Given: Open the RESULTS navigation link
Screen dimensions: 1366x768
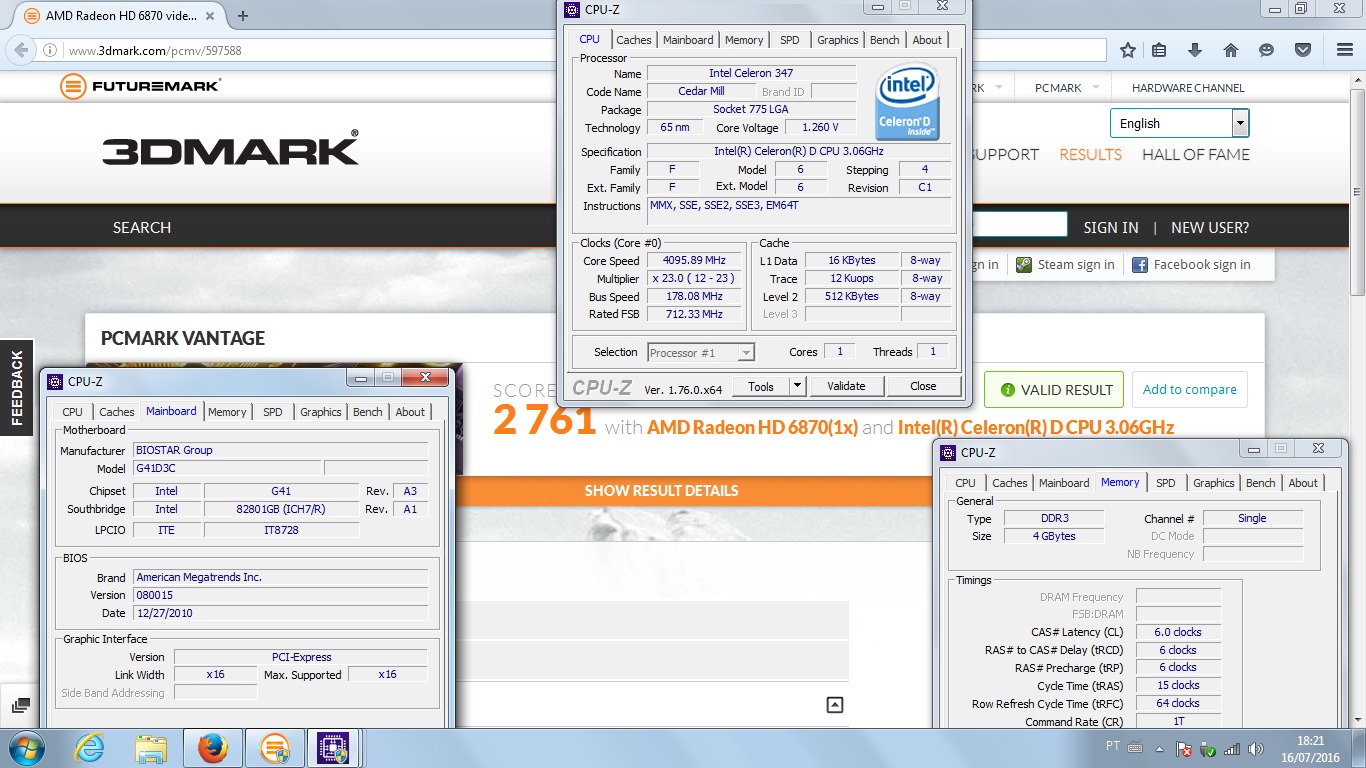Looking at the screenshot, I should pyautogui.click(x=1090, y=154).
